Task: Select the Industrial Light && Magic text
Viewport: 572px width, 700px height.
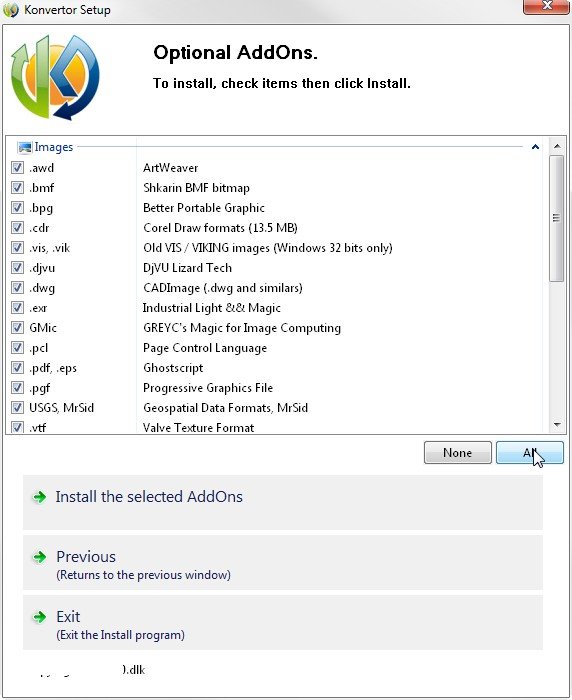Action: pyautogui.click(x=212, y=308)
